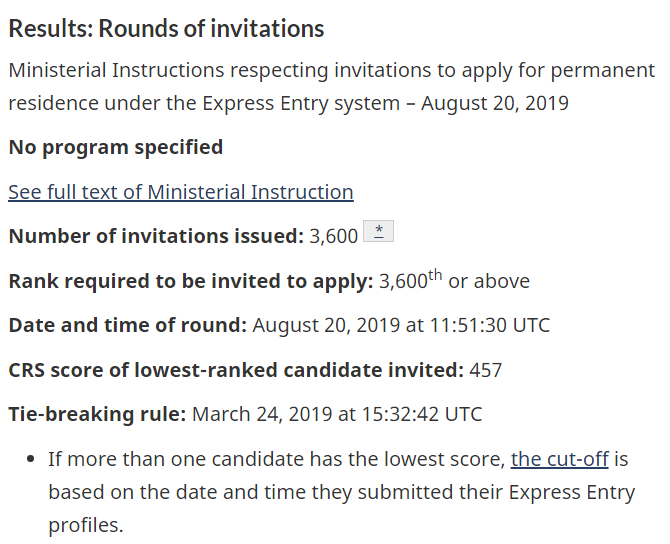Click the March 24, 2019 tie-breaking timestamp

click(337, 414)
